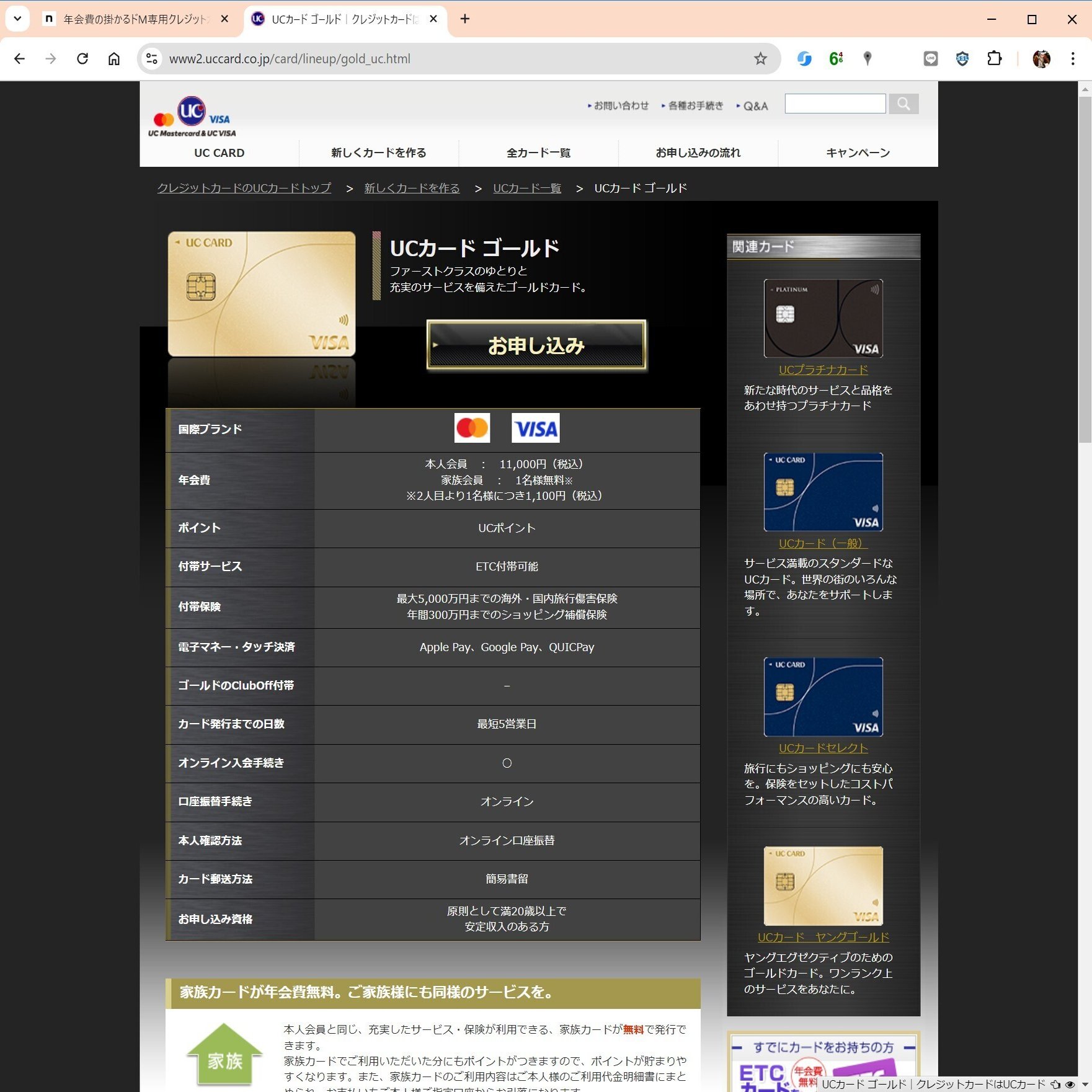The image size is (1092, 1092).
Task: Open the LINE extension icon
Action: pyautogui.click(x=931, y=59)
